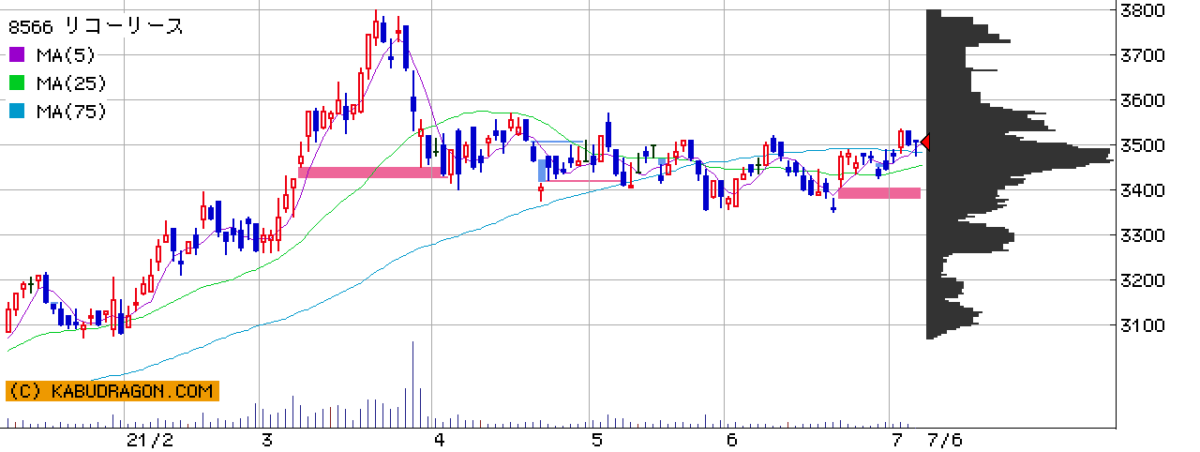Viewport: 1200px width, 452px height.
Task: Click the pink bar near 3400 by July
Action: (x=879, y=193)
